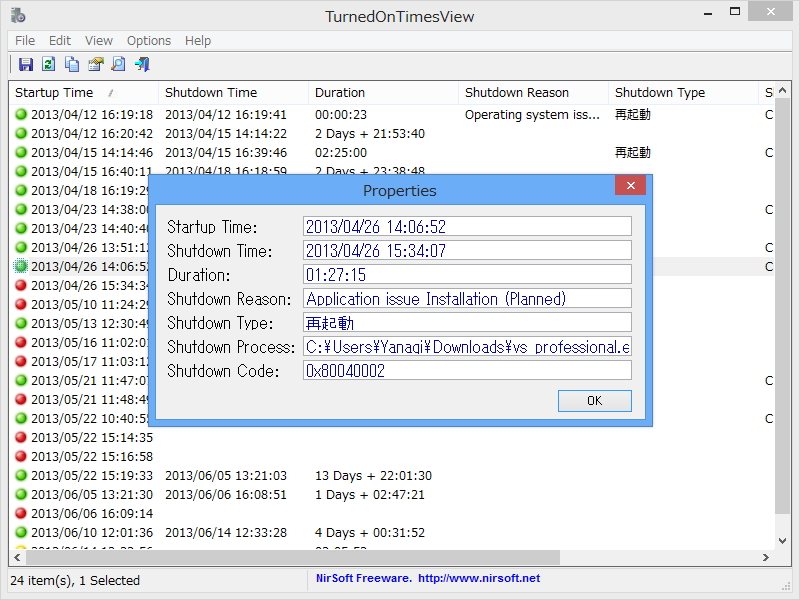
Task: Open the Options menu
Action: click(x=148, y=40)
